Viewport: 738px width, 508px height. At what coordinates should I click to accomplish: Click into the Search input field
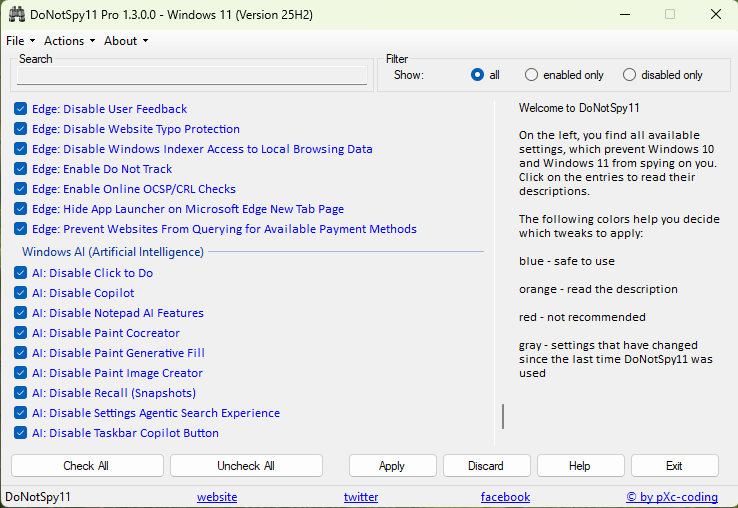tap(192, 75)
